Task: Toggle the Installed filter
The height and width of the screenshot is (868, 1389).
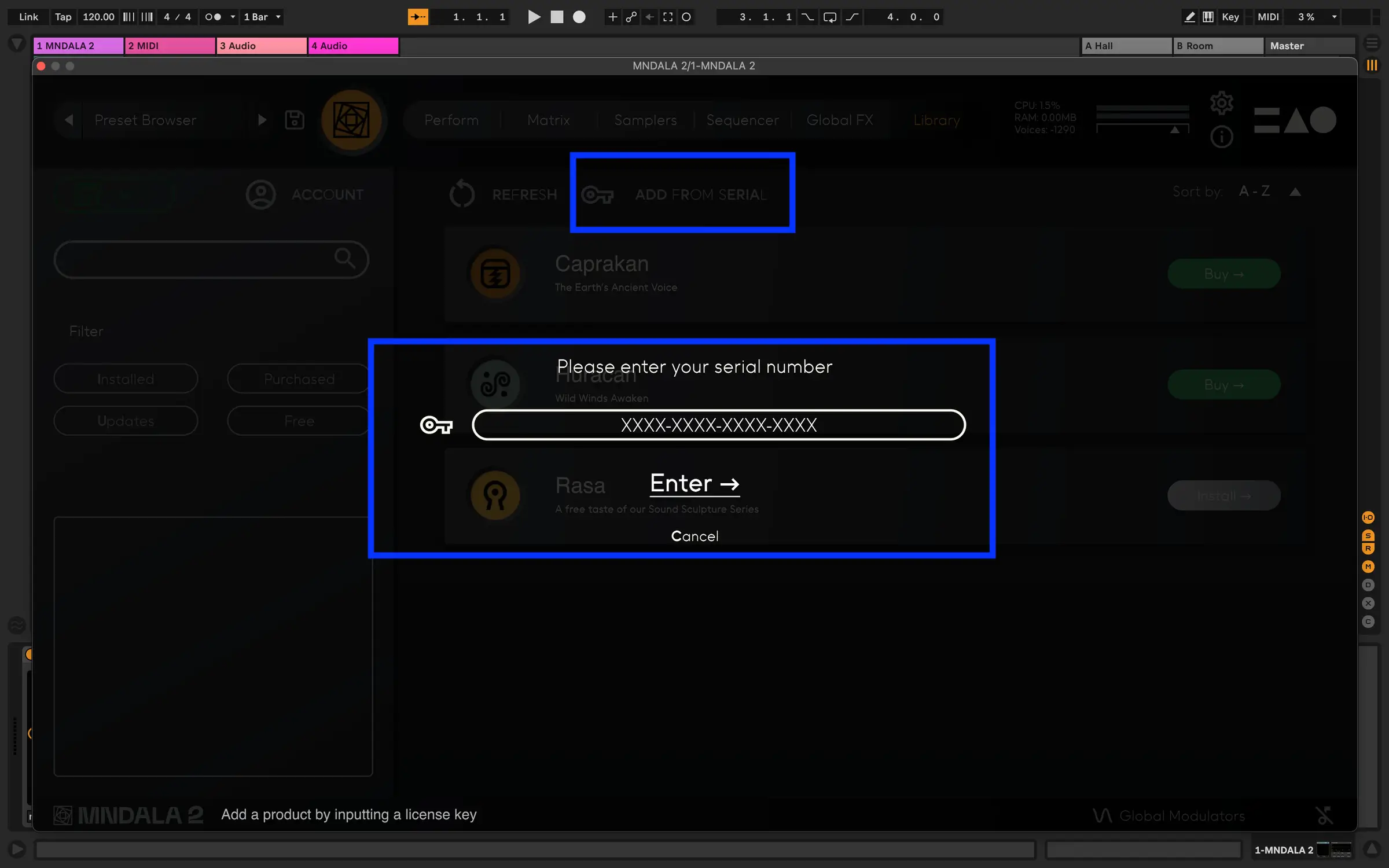Action: point(126,378)
